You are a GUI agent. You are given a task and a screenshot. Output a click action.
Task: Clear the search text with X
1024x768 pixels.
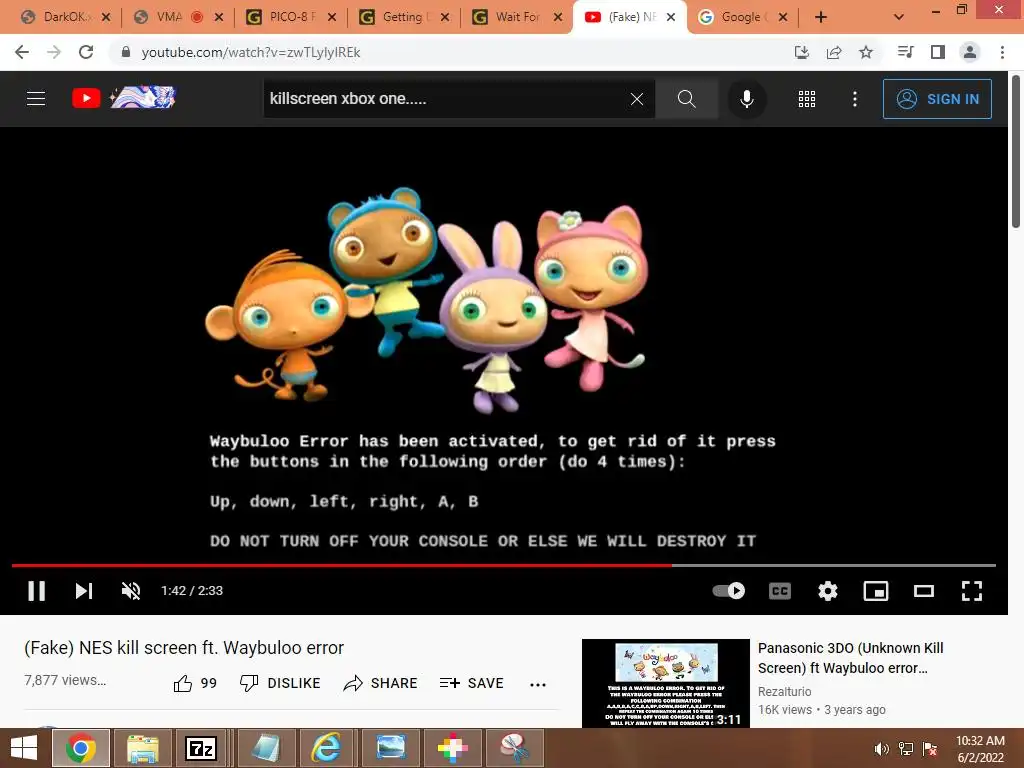(637, 99)
